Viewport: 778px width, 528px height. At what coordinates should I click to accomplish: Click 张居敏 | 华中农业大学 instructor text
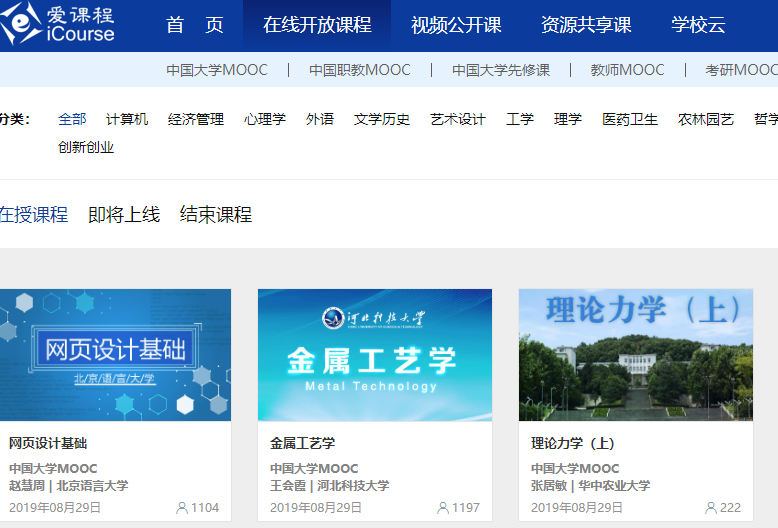(590, 485)
